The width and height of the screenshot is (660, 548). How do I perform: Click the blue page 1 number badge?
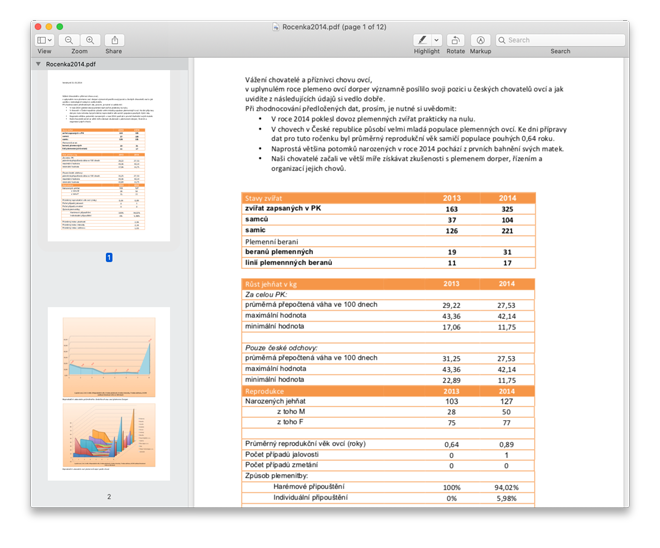108,257
